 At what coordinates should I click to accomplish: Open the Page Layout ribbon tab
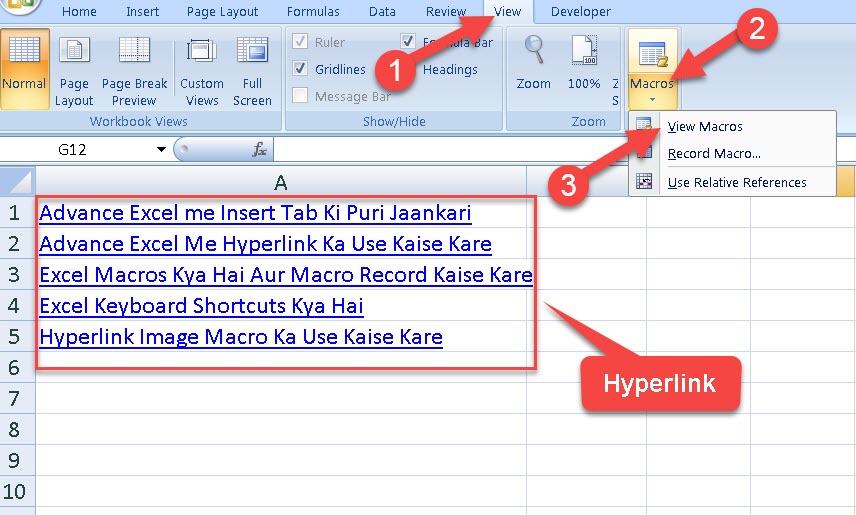tap(222, 12)
